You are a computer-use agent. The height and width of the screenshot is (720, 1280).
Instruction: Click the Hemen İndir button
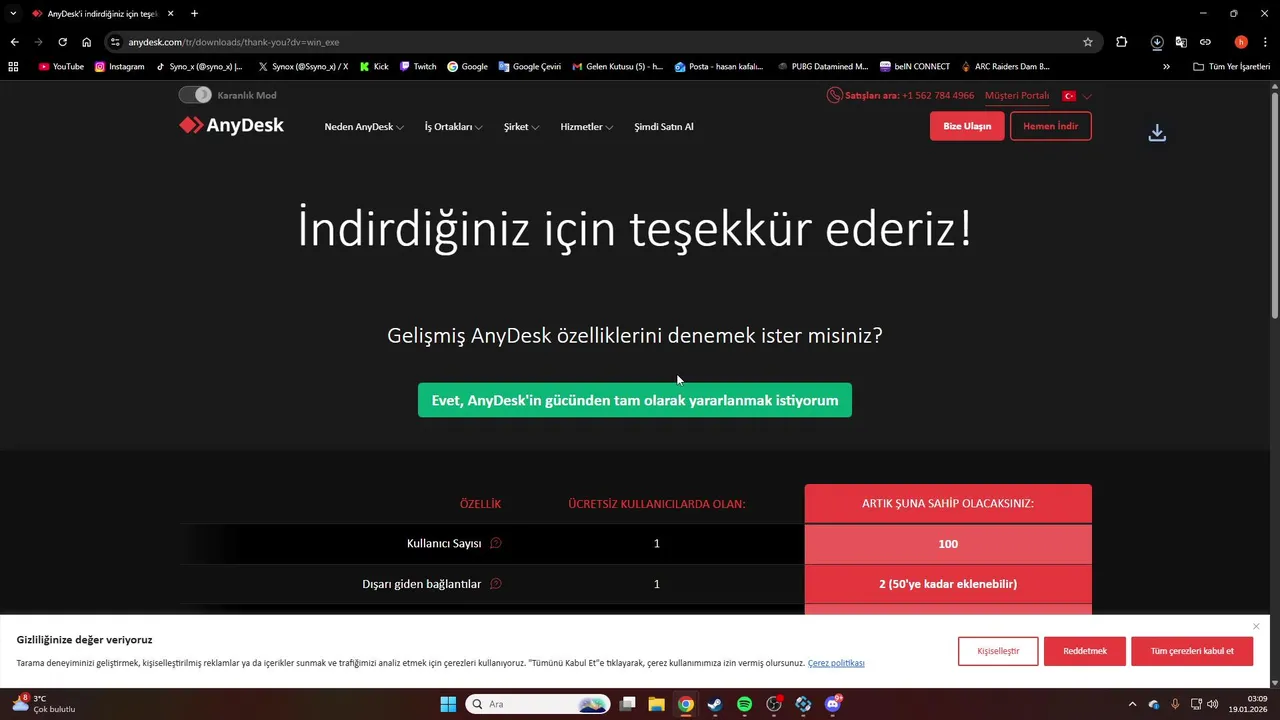click(1050, 126)
